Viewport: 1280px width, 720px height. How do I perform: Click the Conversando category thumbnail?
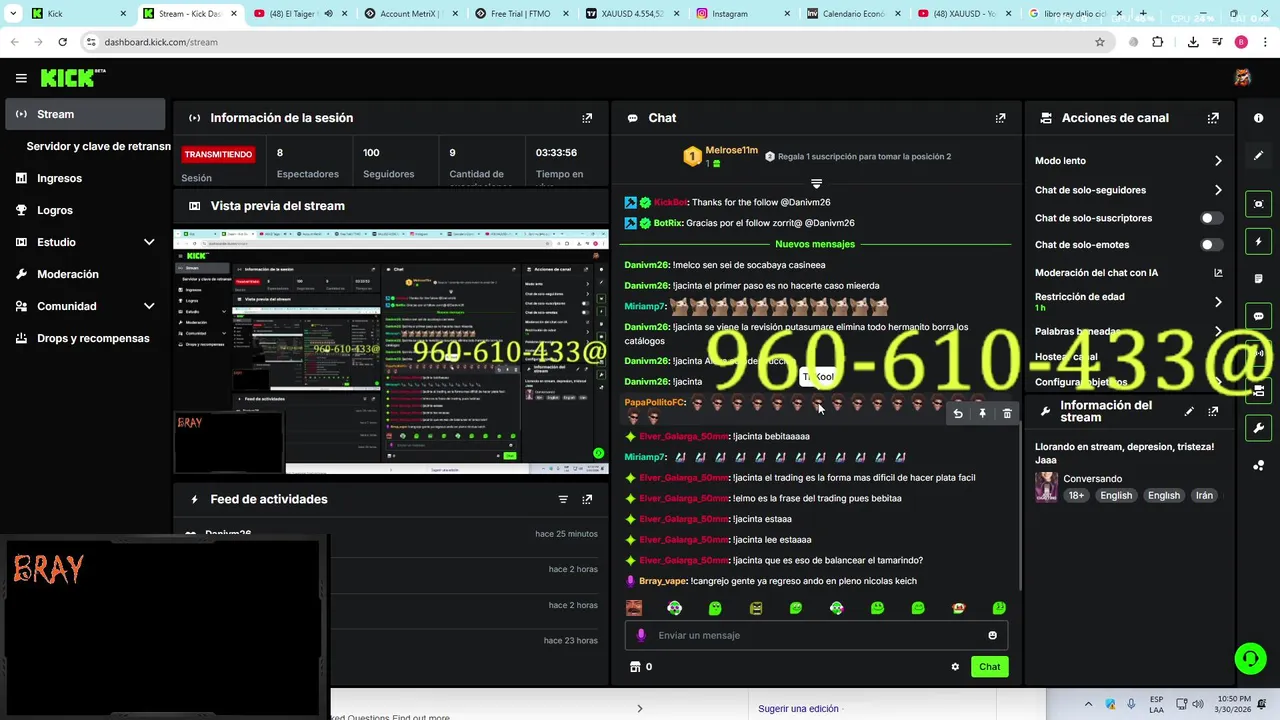tap(1046, 487)
